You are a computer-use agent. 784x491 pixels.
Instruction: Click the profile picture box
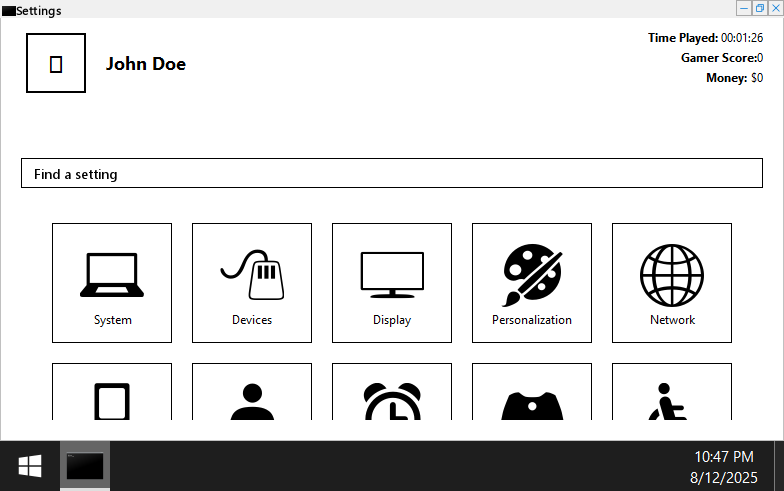pos(56,63)
